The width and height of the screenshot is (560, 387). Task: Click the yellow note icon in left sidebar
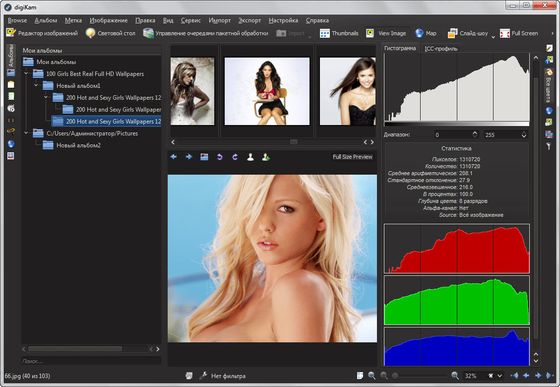point(11,84)
